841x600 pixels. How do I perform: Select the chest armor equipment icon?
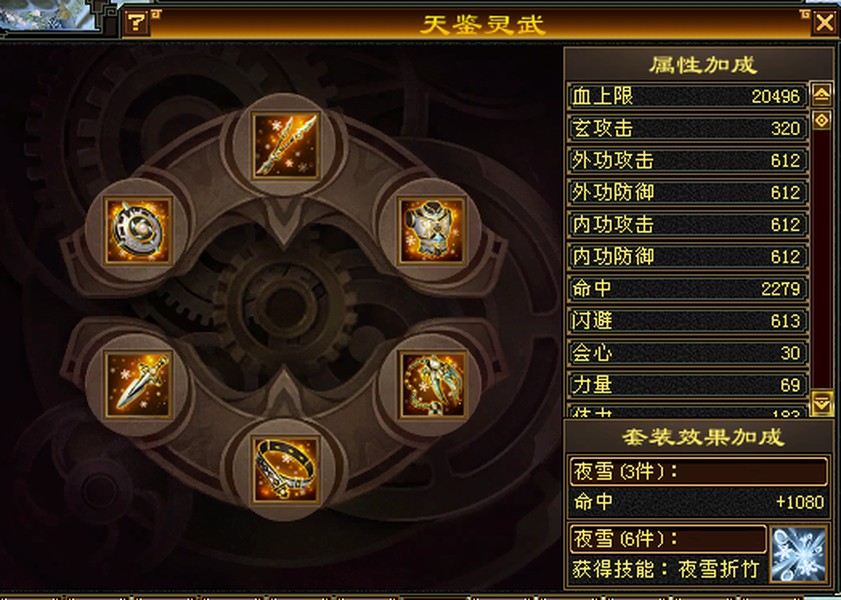tap(432, 231)
